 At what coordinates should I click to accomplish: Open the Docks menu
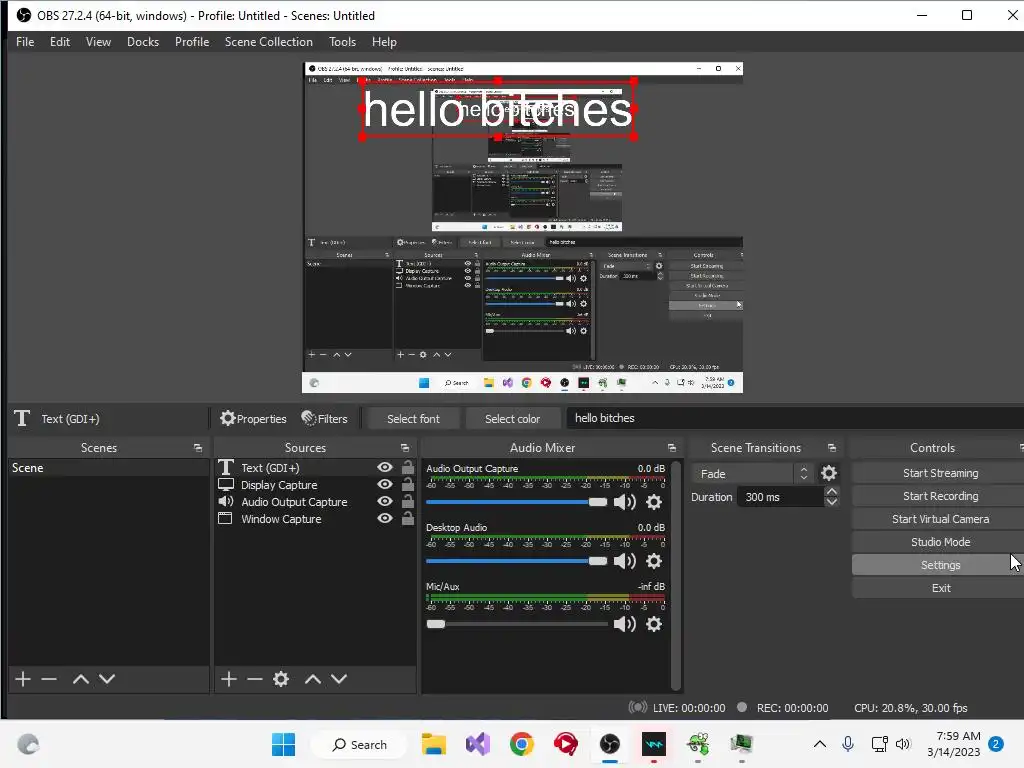pos(143,42)
